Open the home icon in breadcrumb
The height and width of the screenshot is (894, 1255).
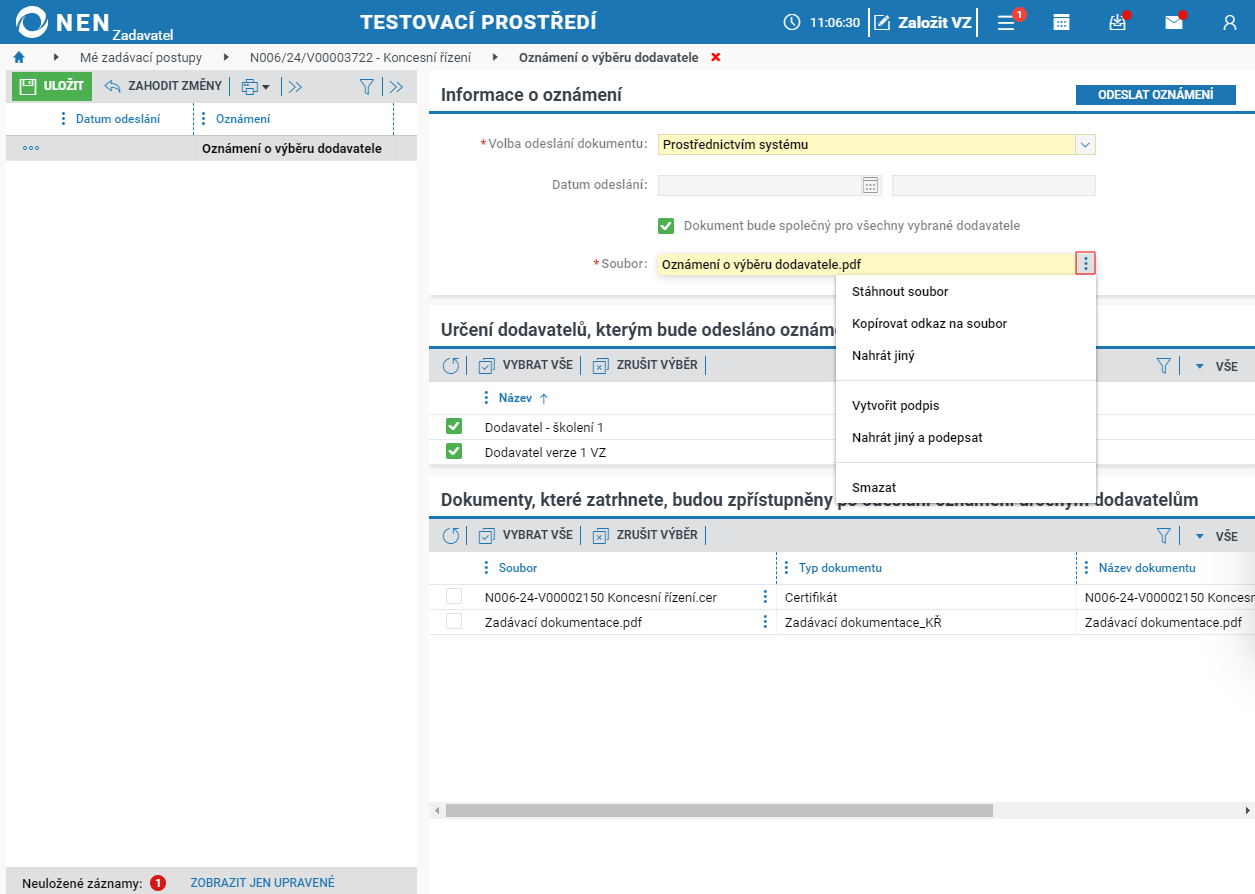(x=18, y=58)
